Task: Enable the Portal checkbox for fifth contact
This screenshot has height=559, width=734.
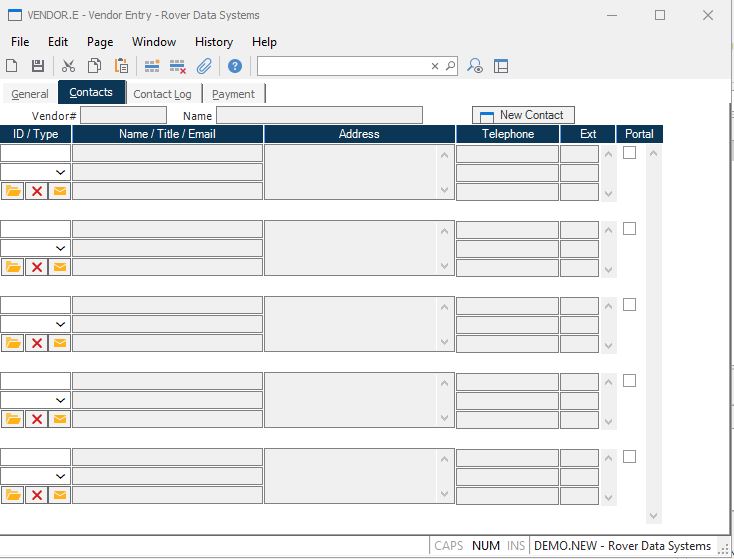Action: [x=629, y=457]
